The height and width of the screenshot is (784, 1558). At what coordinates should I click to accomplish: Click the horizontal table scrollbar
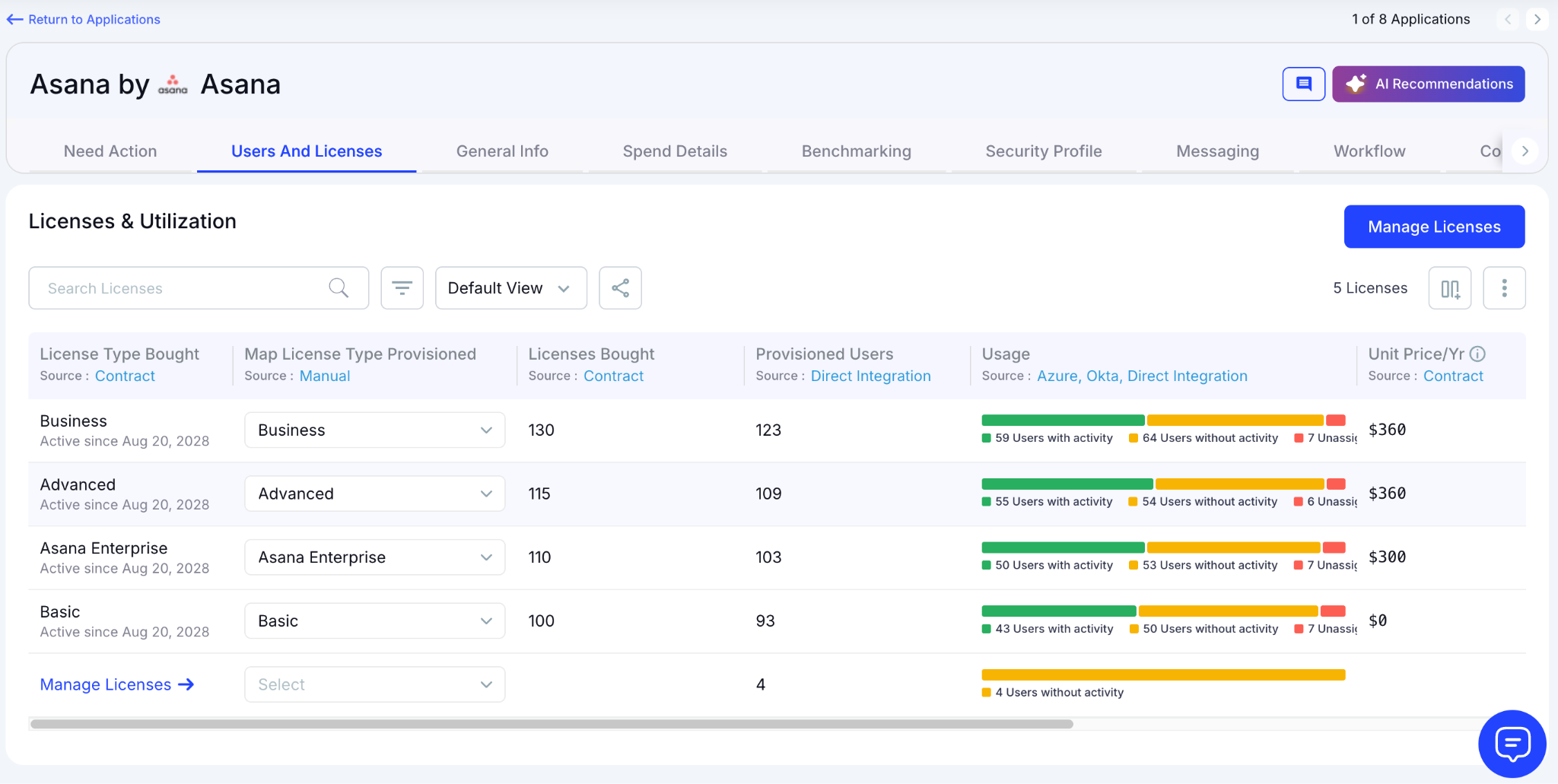click(552, 724)
